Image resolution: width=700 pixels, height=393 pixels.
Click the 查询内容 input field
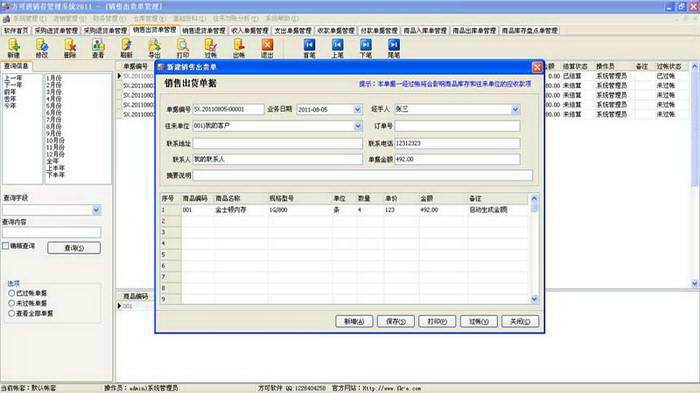(x=51, y=232)
